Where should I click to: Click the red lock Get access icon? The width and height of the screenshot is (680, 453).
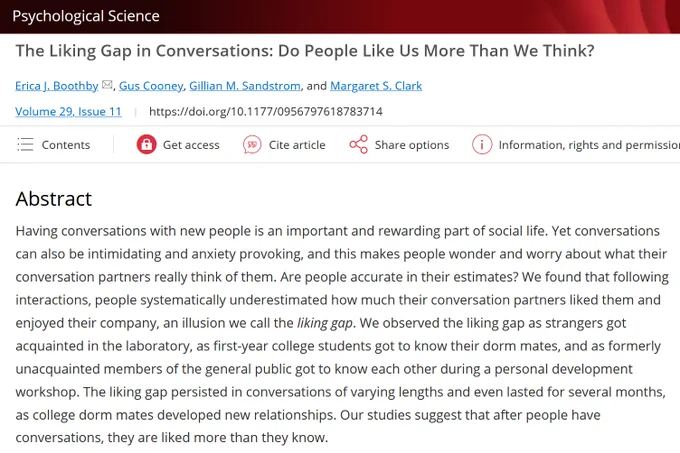click(x=147, y=144)
